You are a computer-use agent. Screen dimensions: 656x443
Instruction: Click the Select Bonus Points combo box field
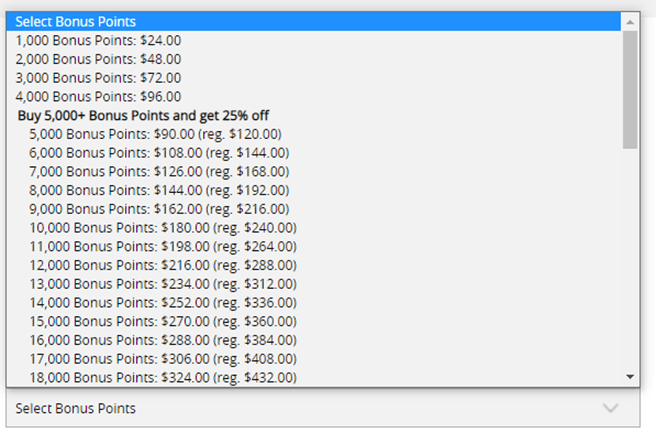pos(300,408)
